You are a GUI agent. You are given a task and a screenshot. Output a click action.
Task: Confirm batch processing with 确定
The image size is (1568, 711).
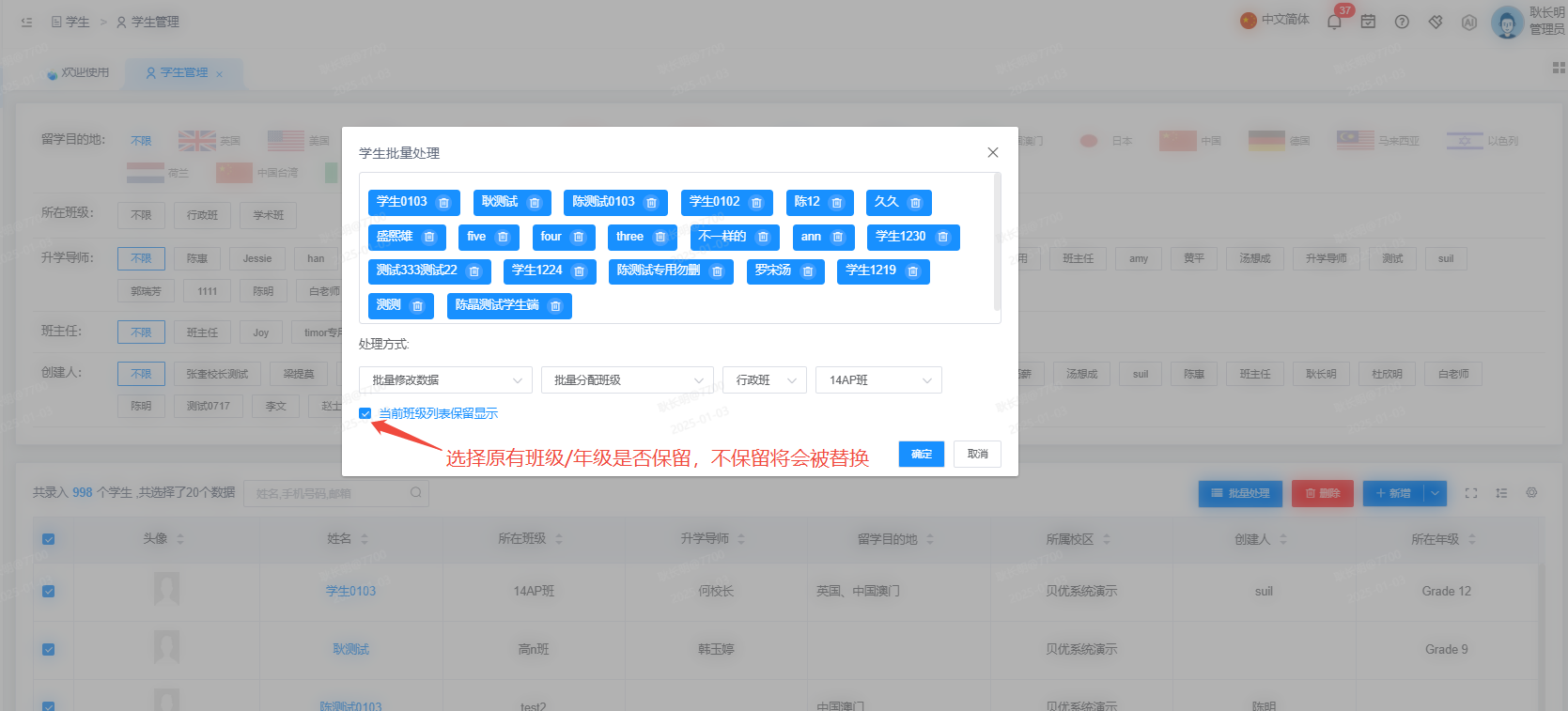point(922,454)
